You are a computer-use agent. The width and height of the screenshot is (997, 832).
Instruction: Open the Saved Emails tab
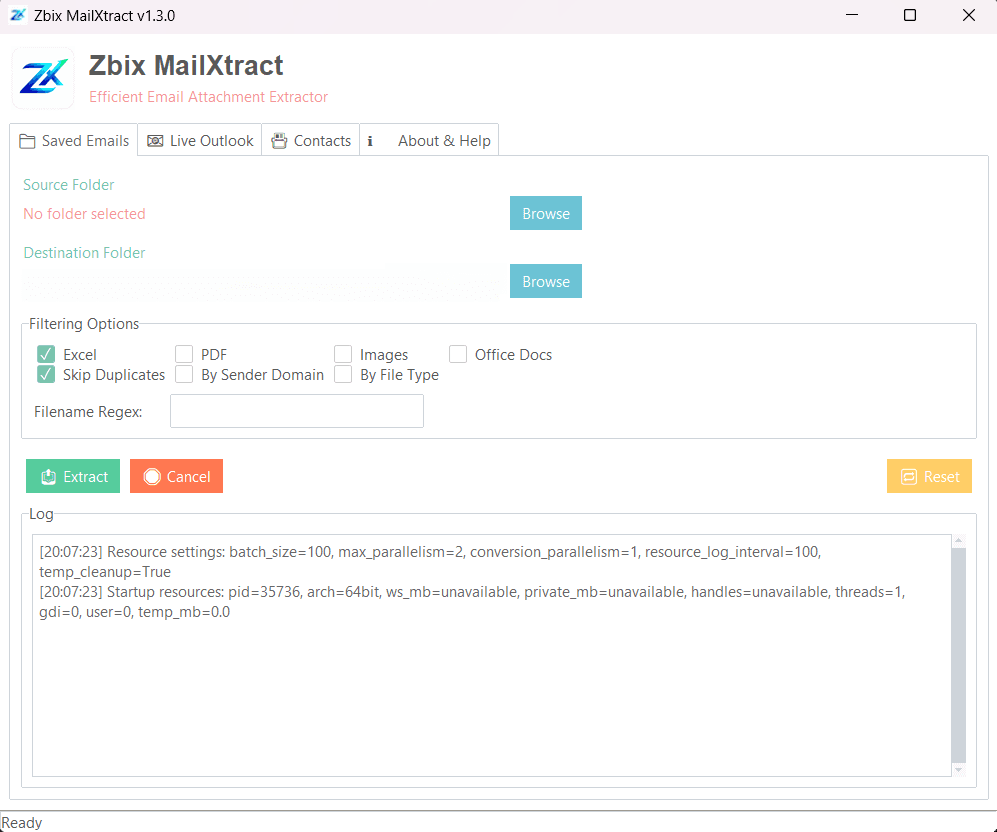[74, 140]
